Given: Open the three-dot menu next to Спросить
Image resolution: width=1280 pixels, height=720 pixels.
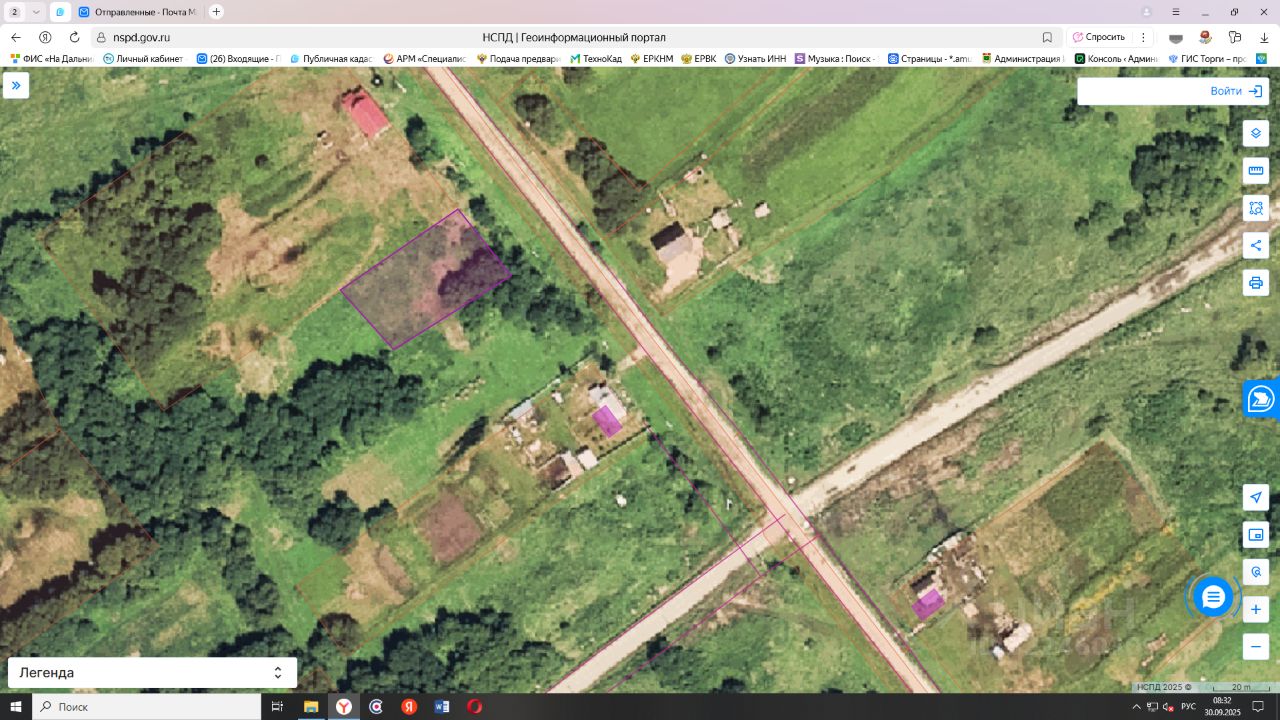Looking at the screenshot, I should point(1143,37).
